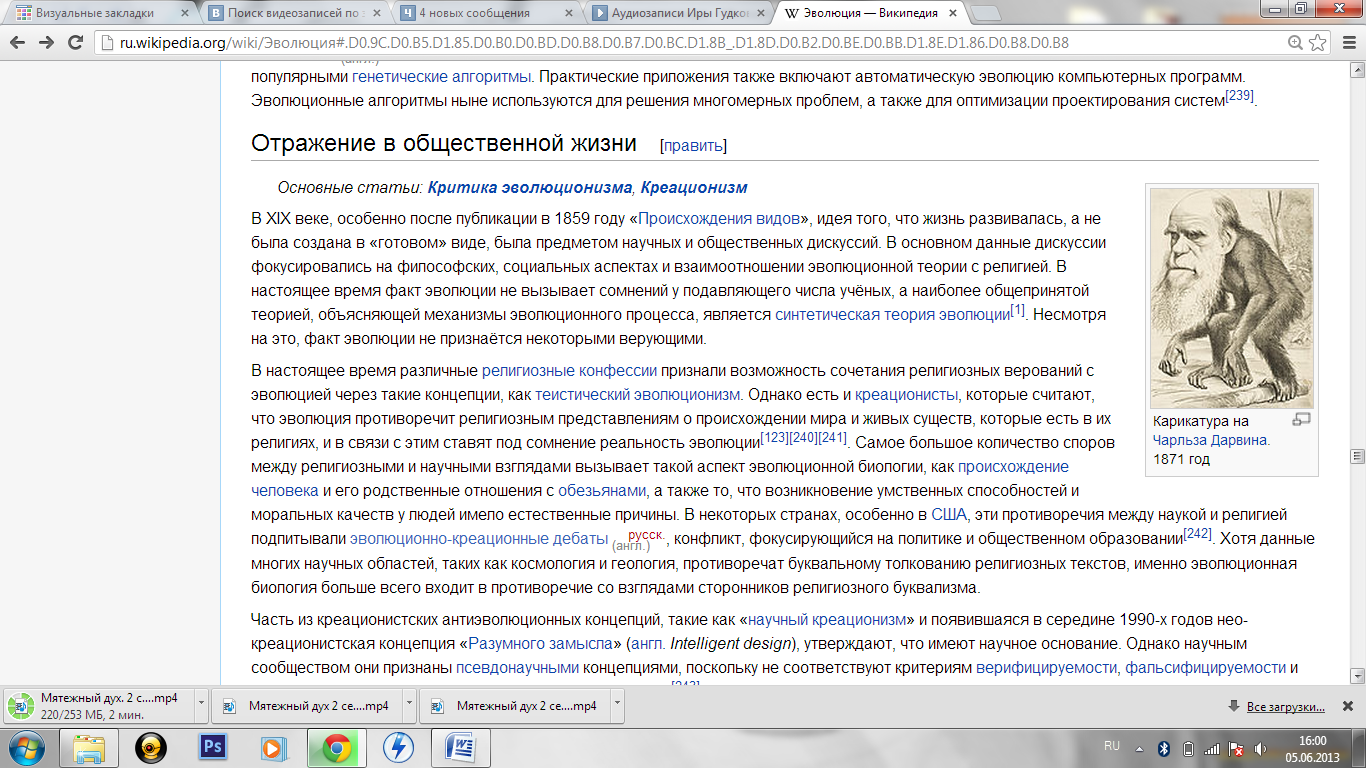Open the network signal tray icon
Screen dimensions: 1366x768
[x=1212, y=748]
